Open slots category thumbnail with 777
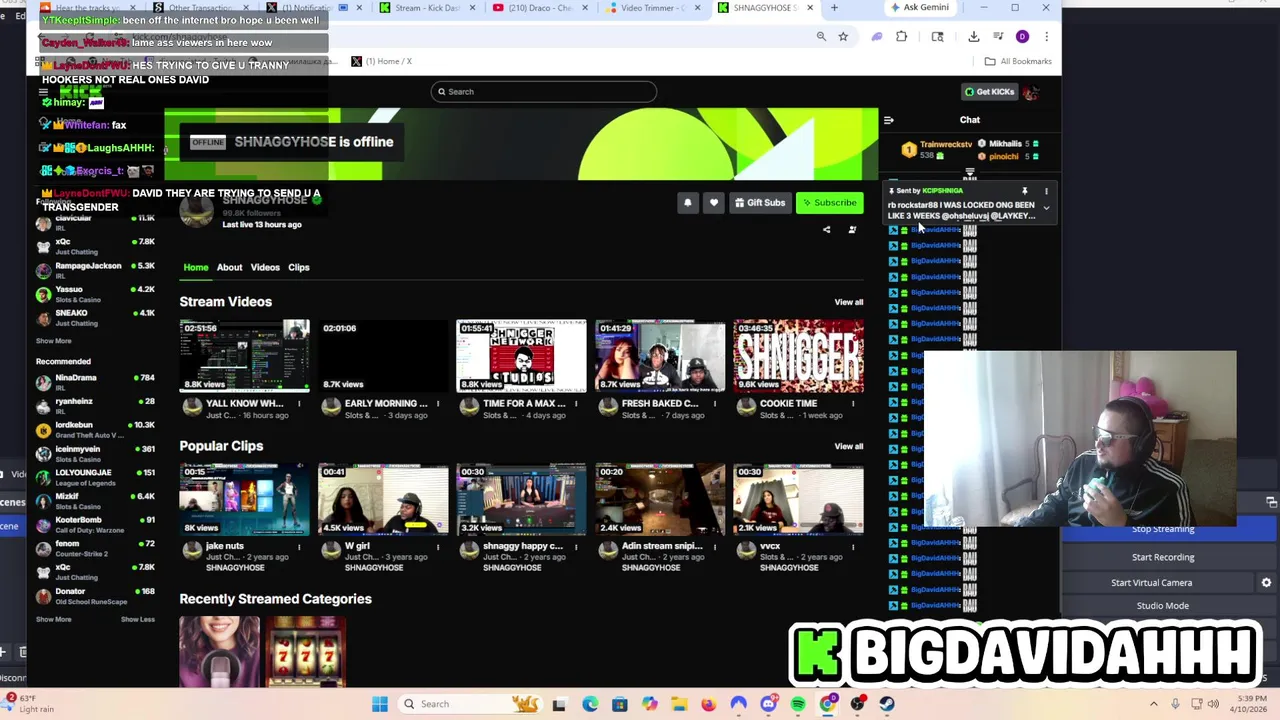This screenshot has height=720, width=1280. click(306, 652)
